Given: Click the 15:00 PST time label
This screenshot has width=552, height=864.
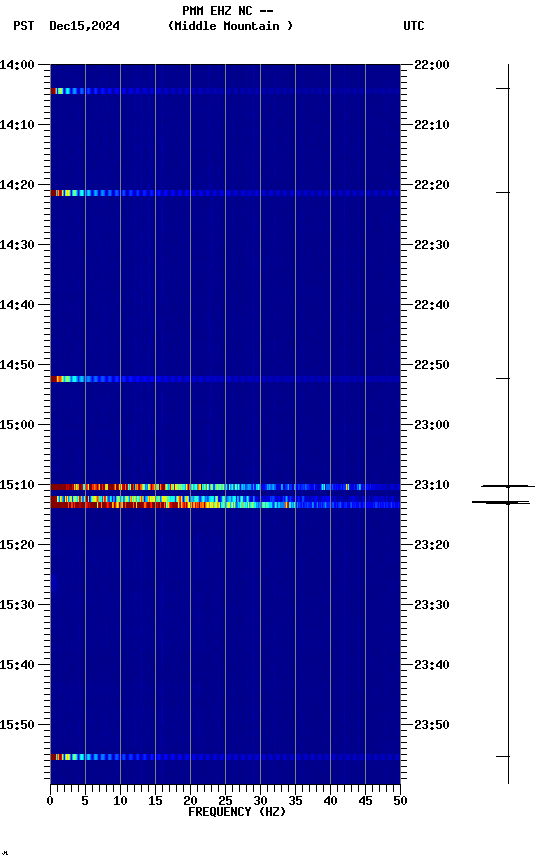Looking at the screenshot, I should [x=17, y=425].
